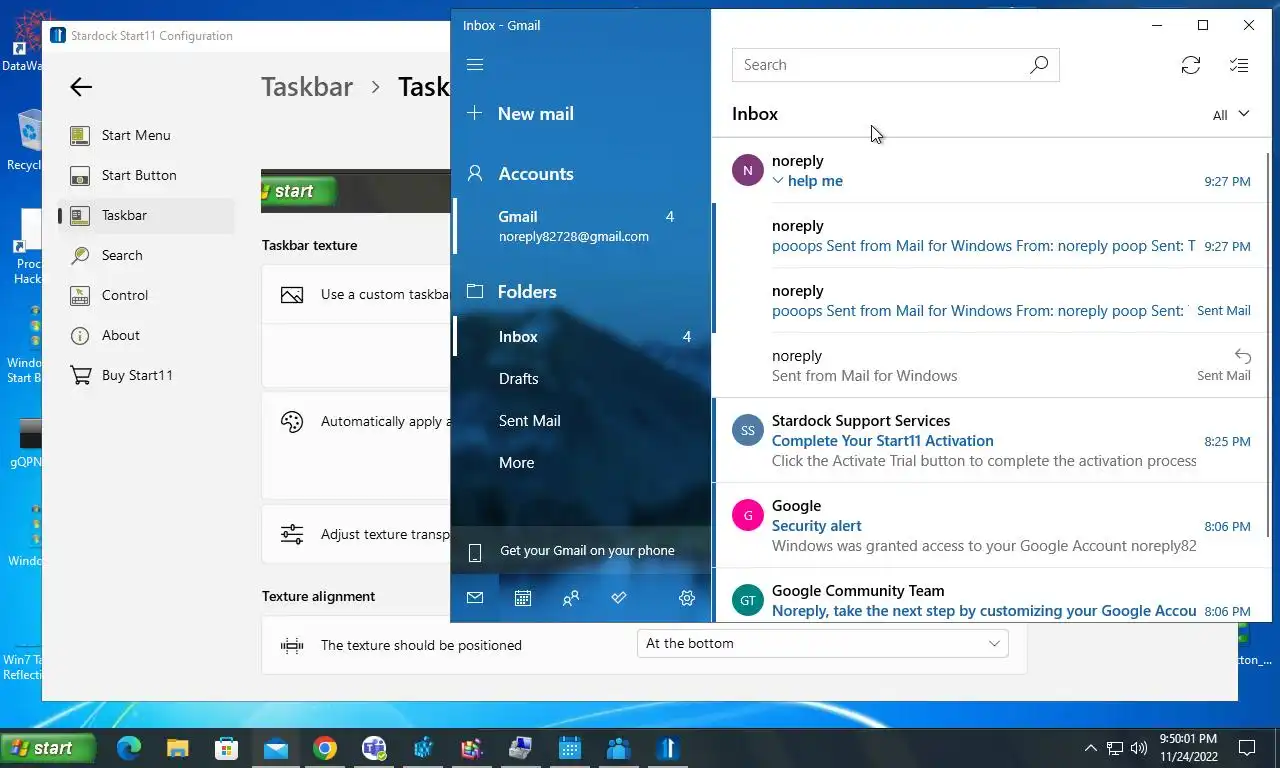The height and width of the screenshot is (768, 1280).
Task: Switch to Mail view icon at bottom
Action: tap(475, 598)
